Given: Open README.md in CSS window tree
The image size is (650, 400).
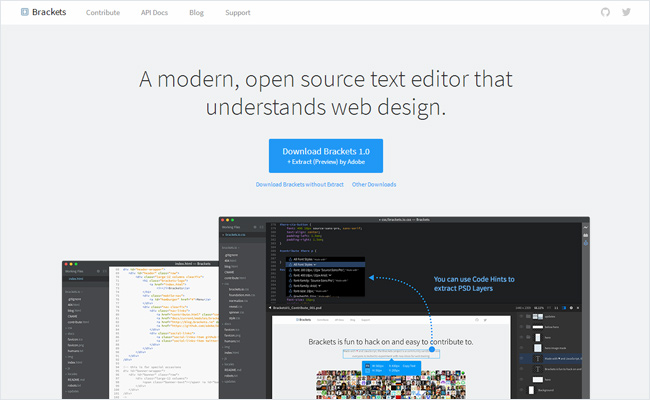Looking at the screenshot, I should pyautogui.click(x=235, y=370).
